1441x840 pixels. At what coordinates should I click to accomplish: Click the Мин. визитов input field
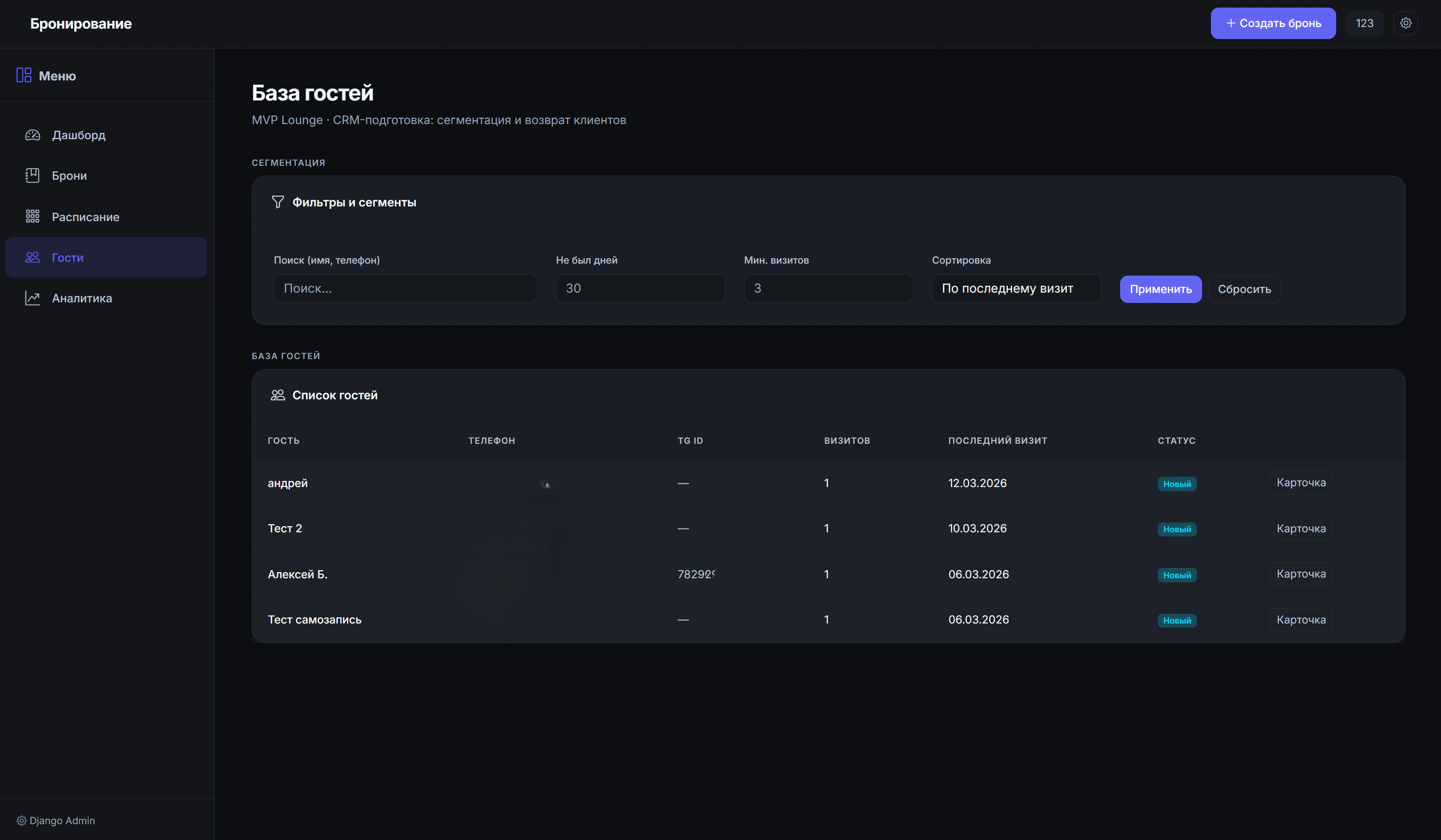(827, 289)
